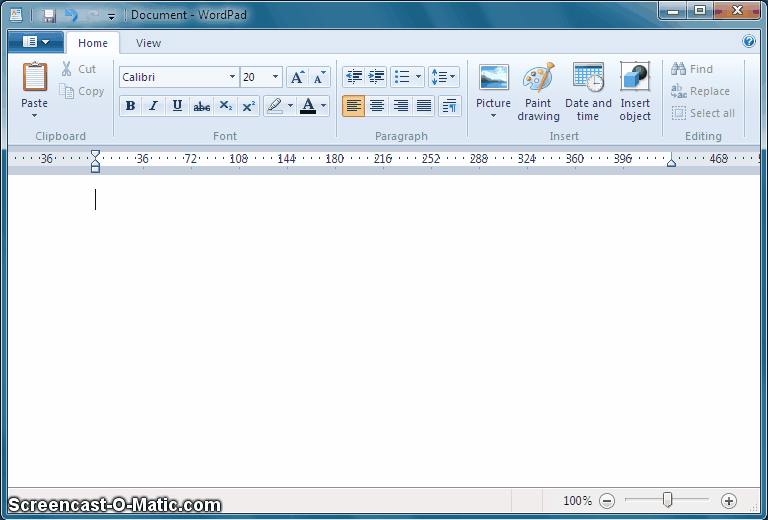The height and width of the screenshot is (520, 768).
Task: Grow the font size
Action: pyautogui.click(x=297, y=77)
